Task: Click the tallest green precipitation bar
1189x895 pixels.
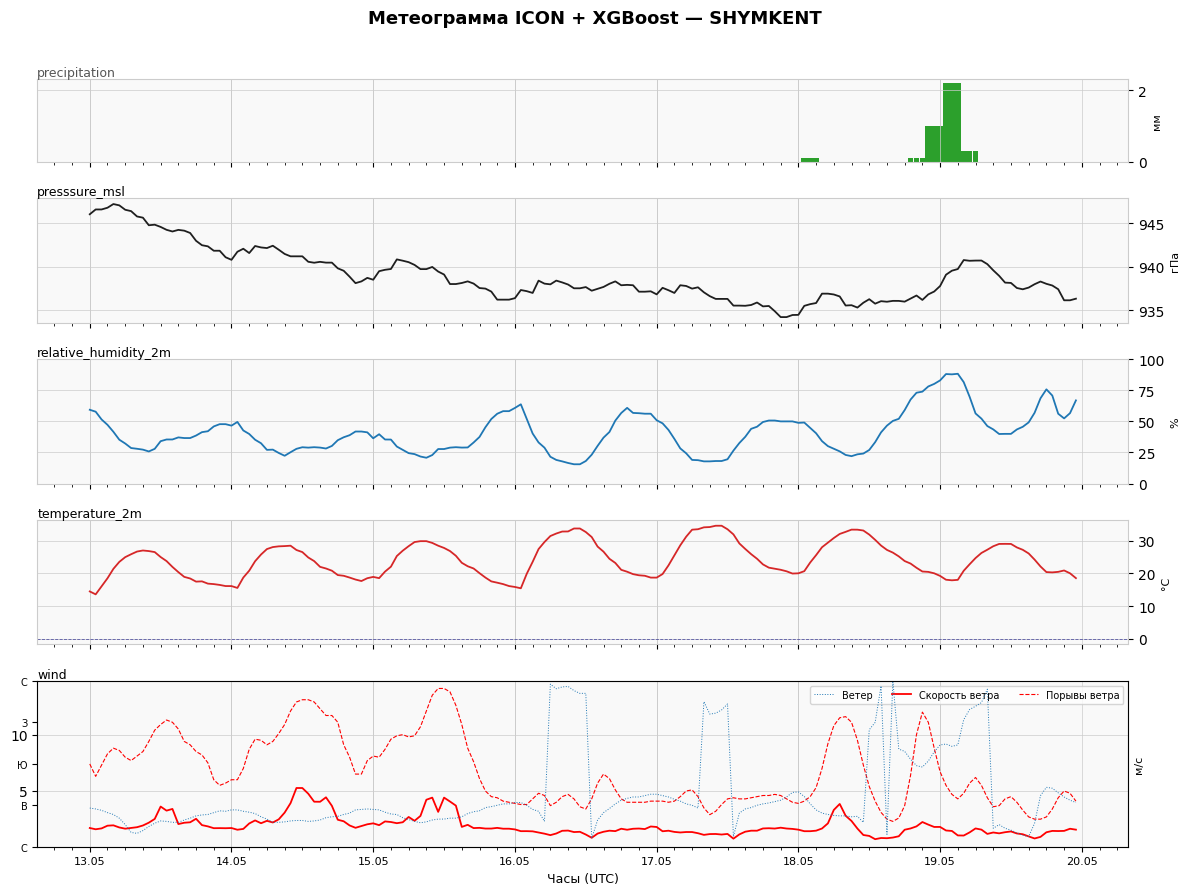Action: pyautogui.click(x=952, y=122)
